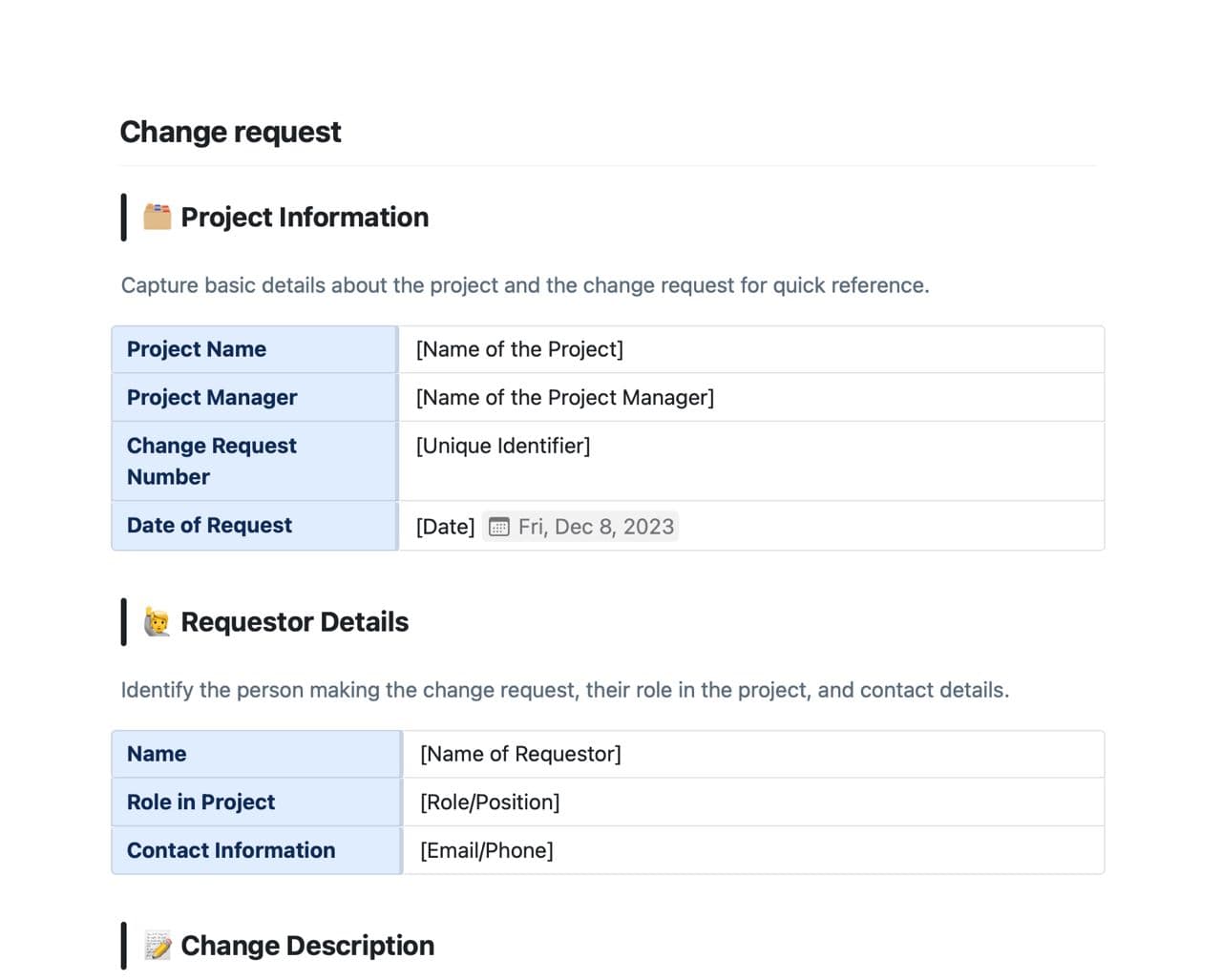Click the [Email/Phone] cell
1222x980 pixels.
(x=487, y=850)
